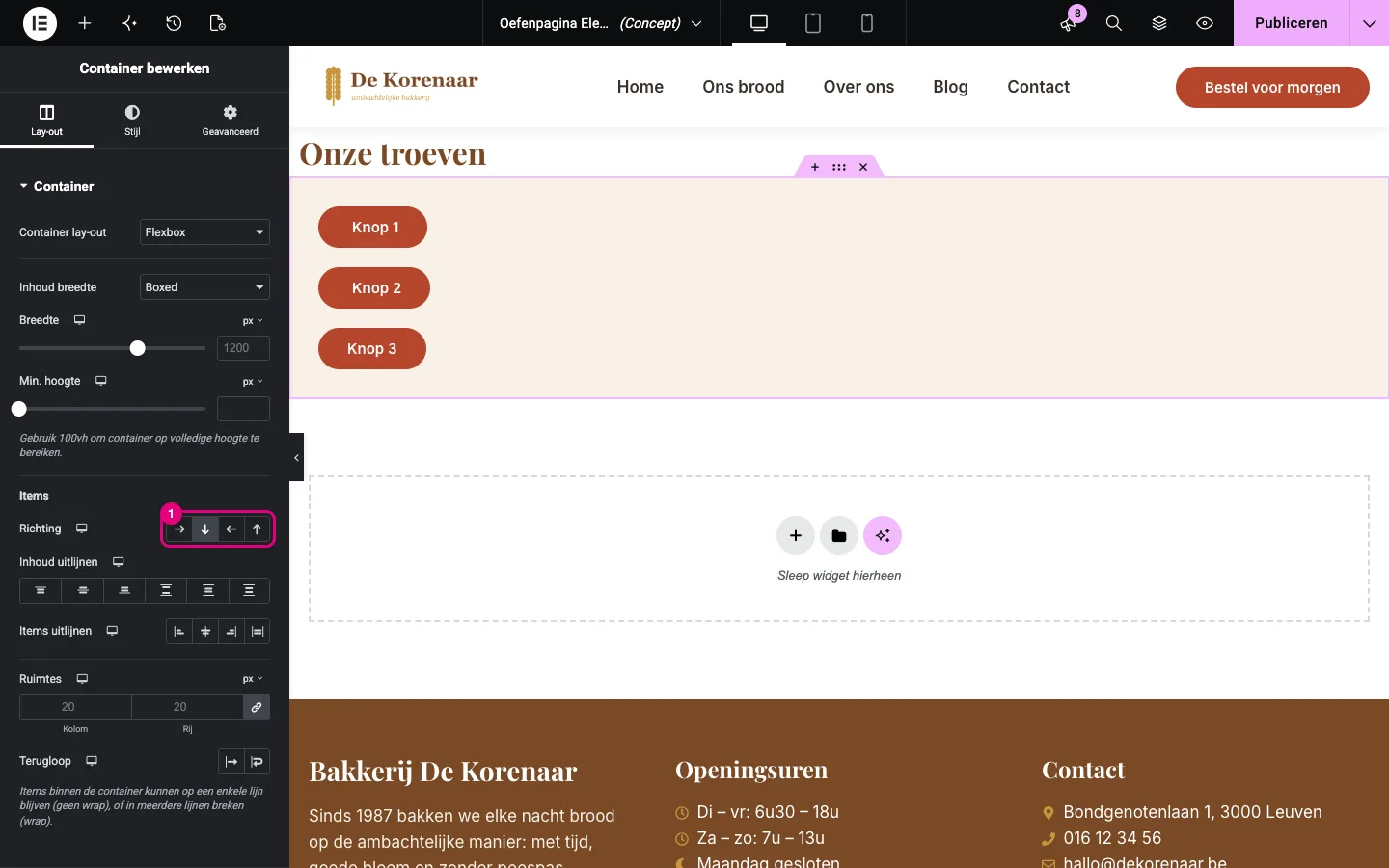The height and width of the screenshot is (868, 1389).
Task: Open the Elementor logo main menu
Action: pyautogui.click(x=40, y=23)
